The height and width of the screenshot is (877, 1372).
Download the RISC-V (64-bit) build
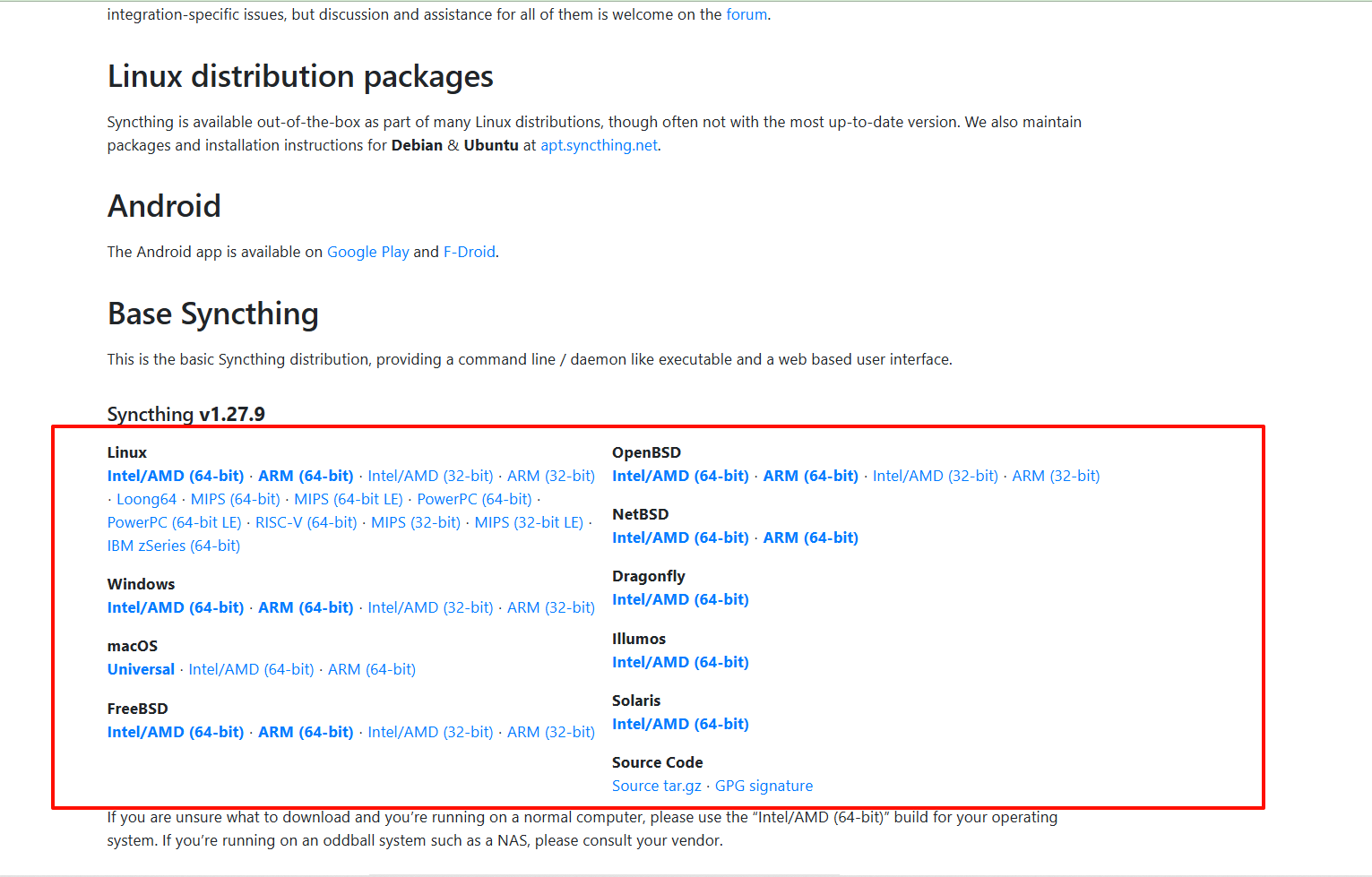click(306, 522)
